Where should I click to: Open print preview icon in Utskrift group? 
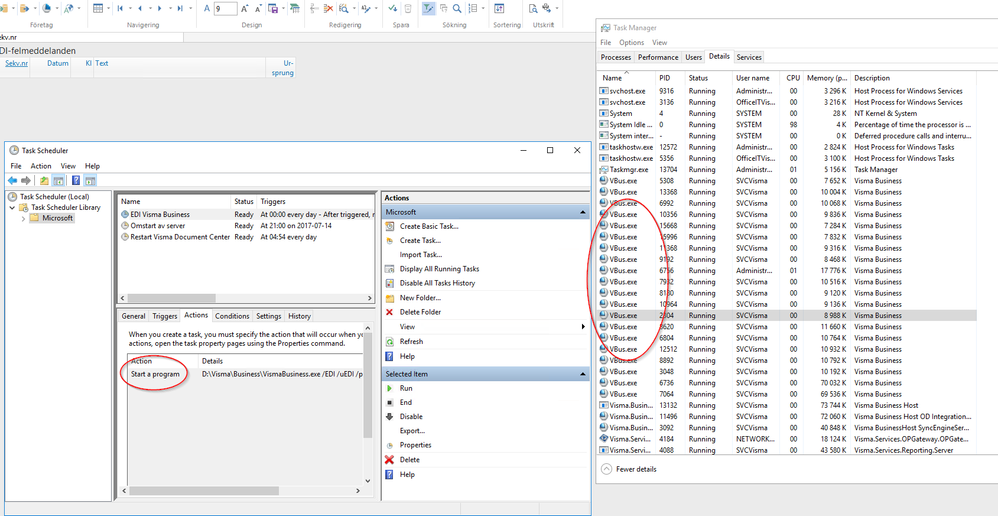click(532, 8)
